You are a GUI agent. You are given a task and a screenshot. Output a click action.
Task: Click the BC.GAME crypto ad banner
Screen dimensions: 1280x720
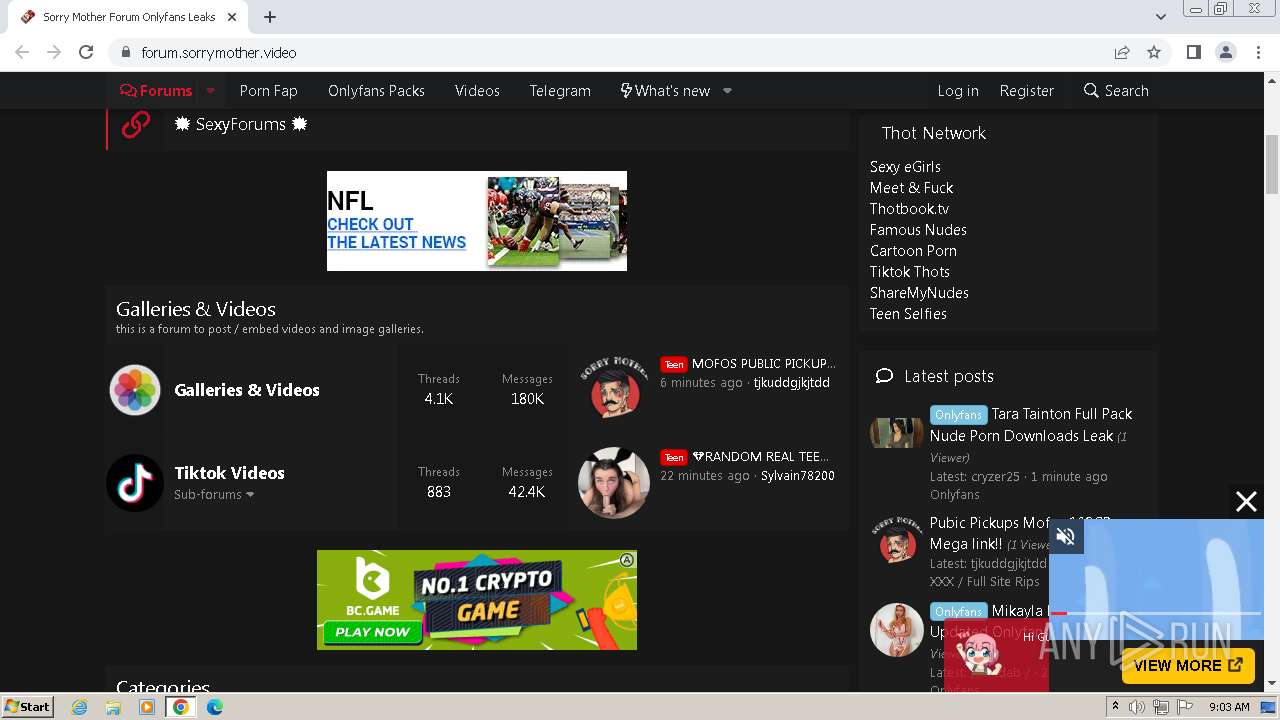tap(477, 600)
